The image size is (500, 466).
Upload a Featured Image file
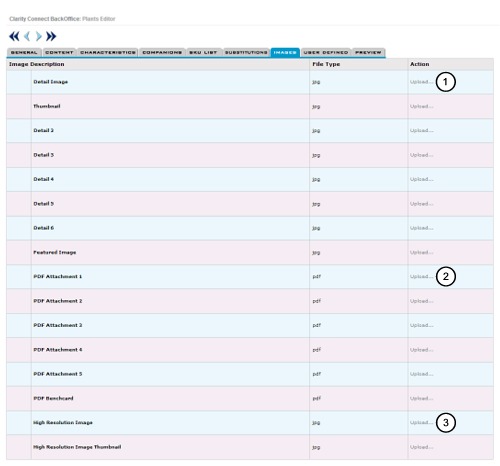(422, 252)
